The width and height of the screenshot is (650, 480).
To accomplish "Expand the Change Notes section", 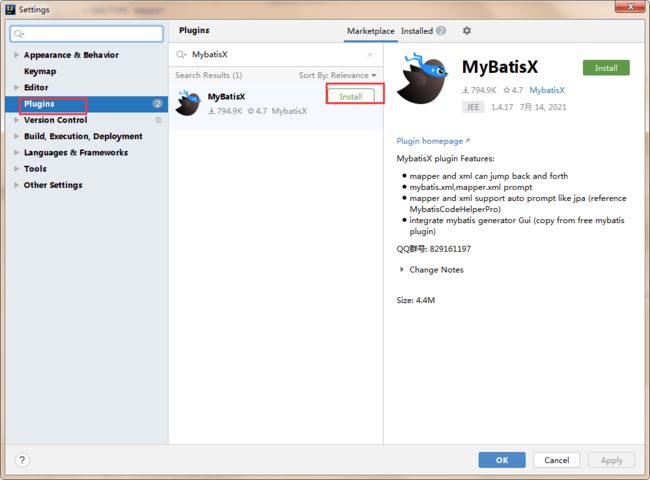I will pos(401,269).
